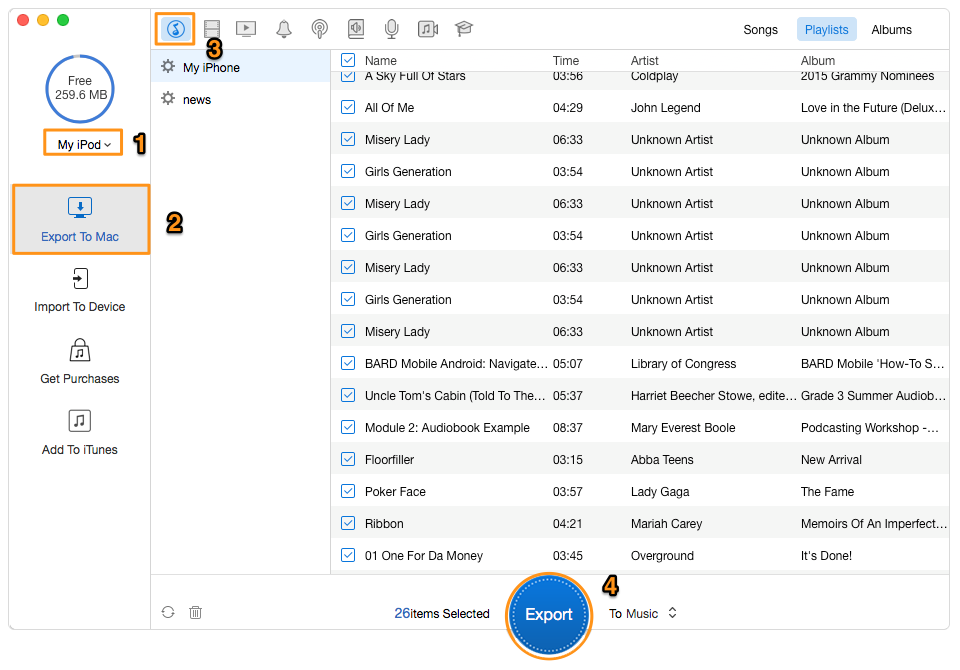960x670 pixels.
Task: Select the My iPhone playlist
Action: point(241,67)
